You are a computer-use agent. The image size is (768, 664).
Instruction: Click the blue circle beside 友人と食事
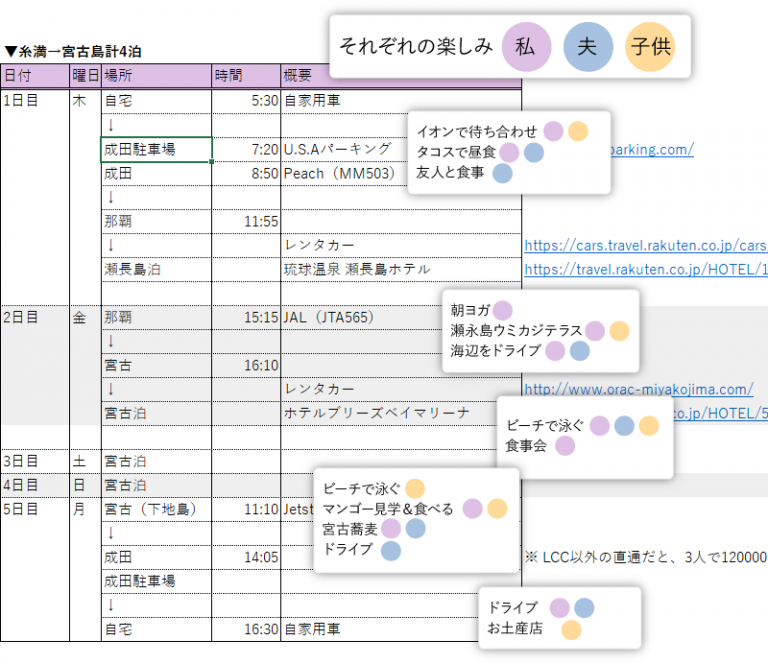(x=503, y=173)
